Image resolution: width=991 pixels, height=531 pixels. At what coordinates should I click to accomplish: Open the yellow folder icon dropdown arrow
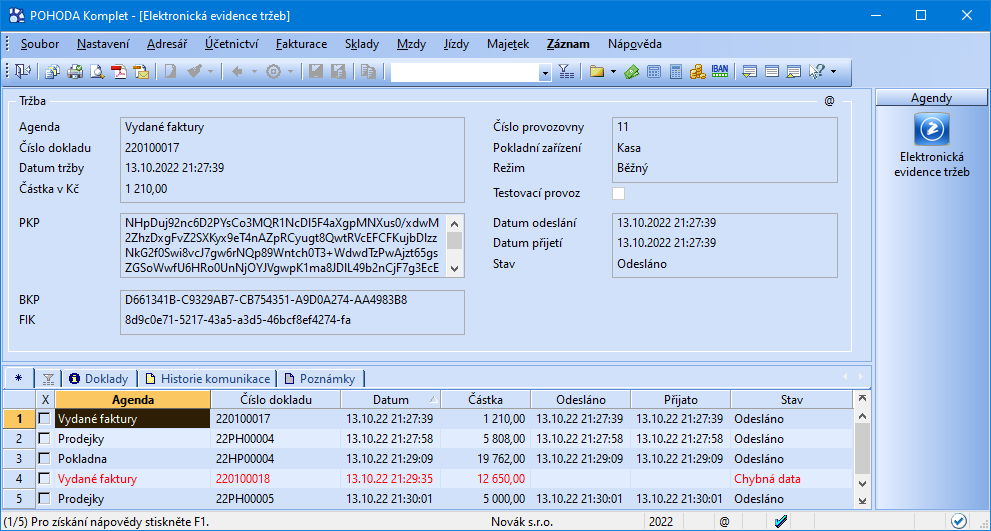point(612,72)
